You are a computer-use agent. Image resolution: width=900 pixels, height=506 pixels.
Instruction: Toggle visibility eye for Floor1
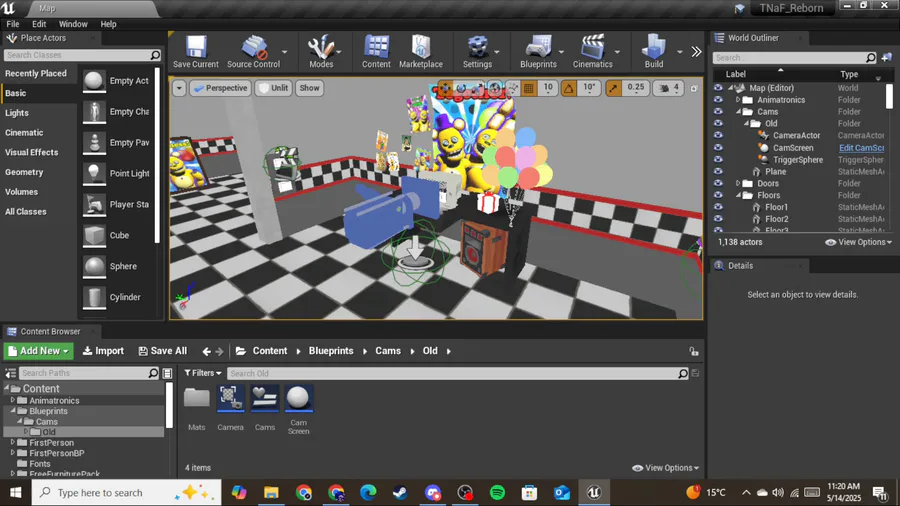click(718, 207)
